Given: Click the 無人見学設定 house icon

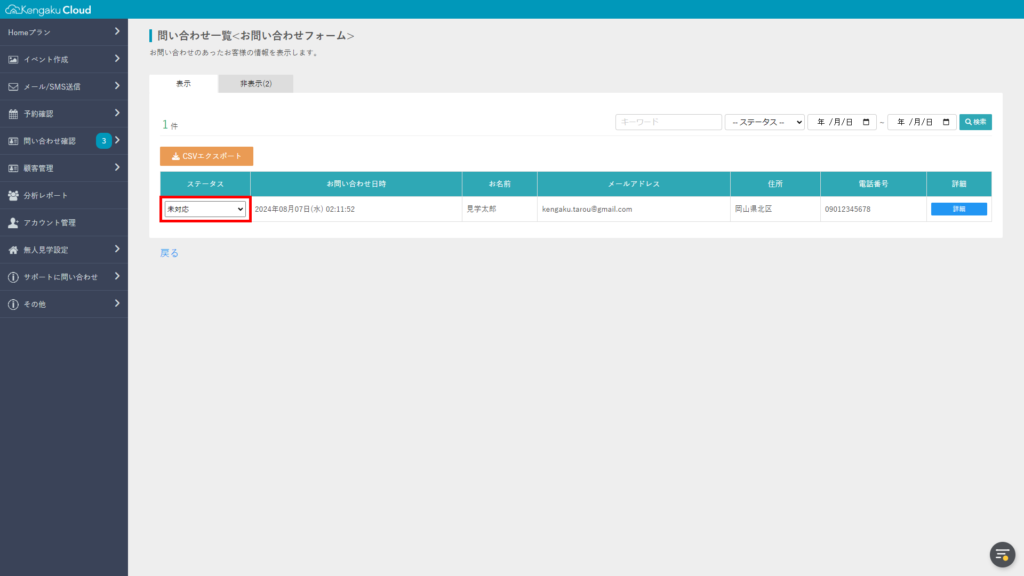Looking at the screenshot, I should pyautogui.click(x=13, y=250).
